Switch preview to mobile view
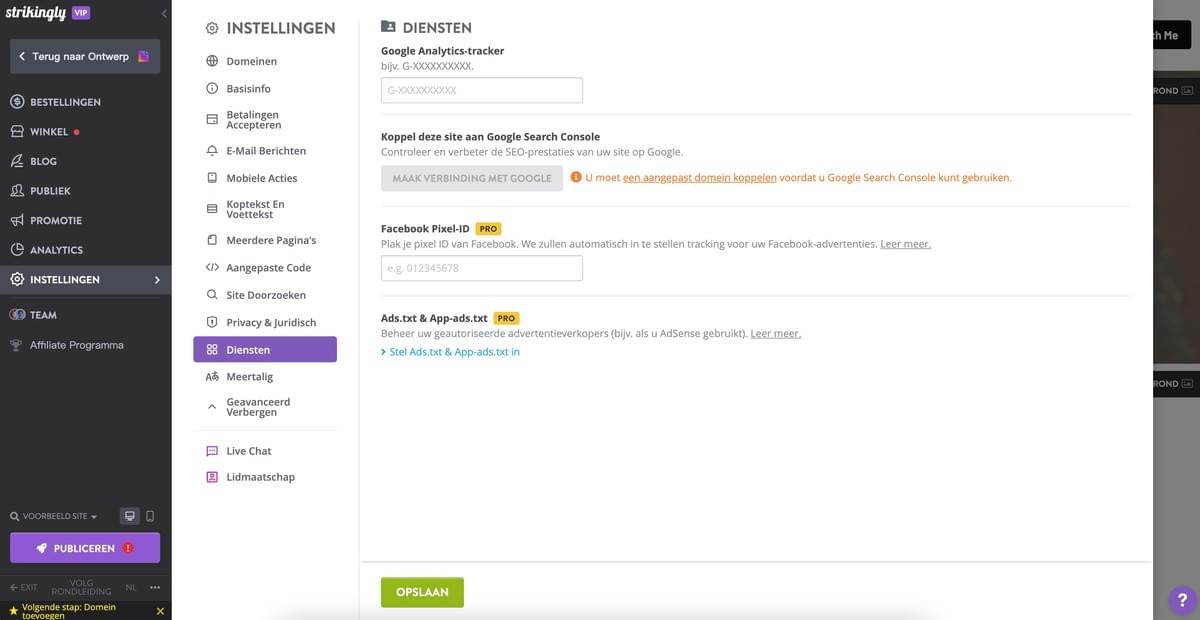1200x620 pixels. (151, 515)
